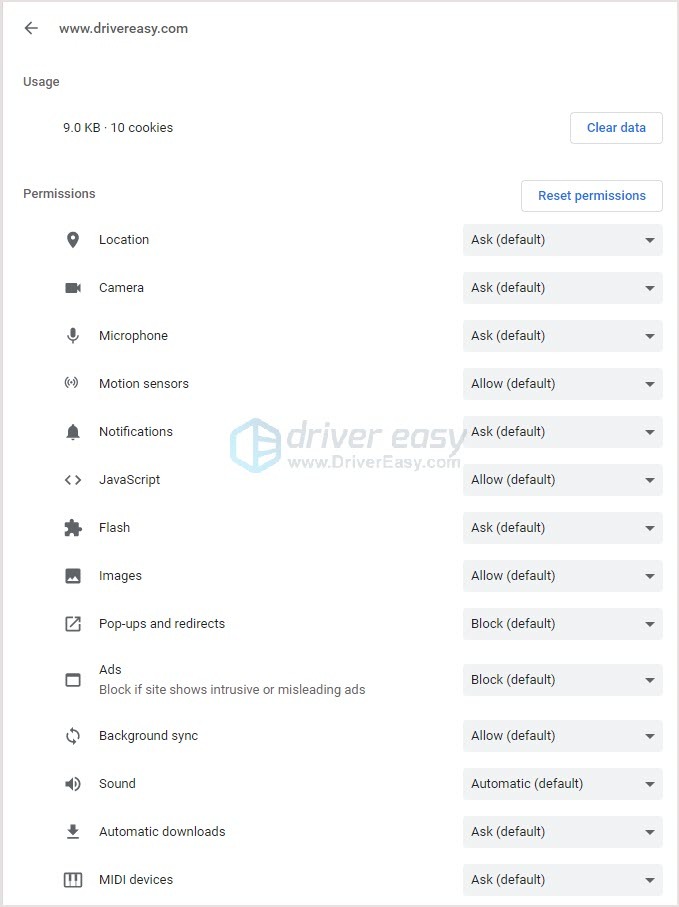This screenshot has width=679, height=907.
Task: Select the www.drivereasy.com site label
Action: point(124,29)
